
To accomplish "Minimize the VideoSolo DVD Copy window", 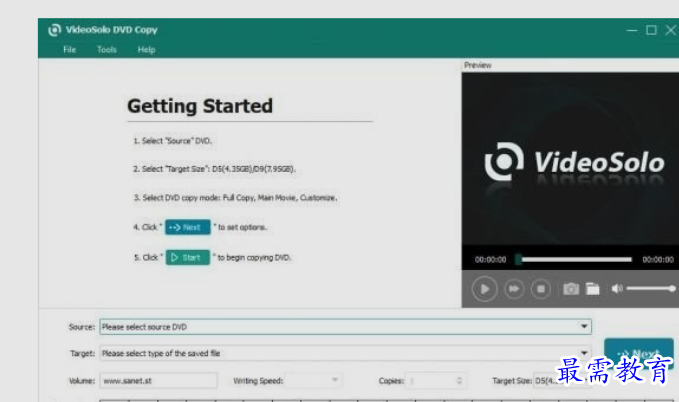I will [x=632, y=30].
